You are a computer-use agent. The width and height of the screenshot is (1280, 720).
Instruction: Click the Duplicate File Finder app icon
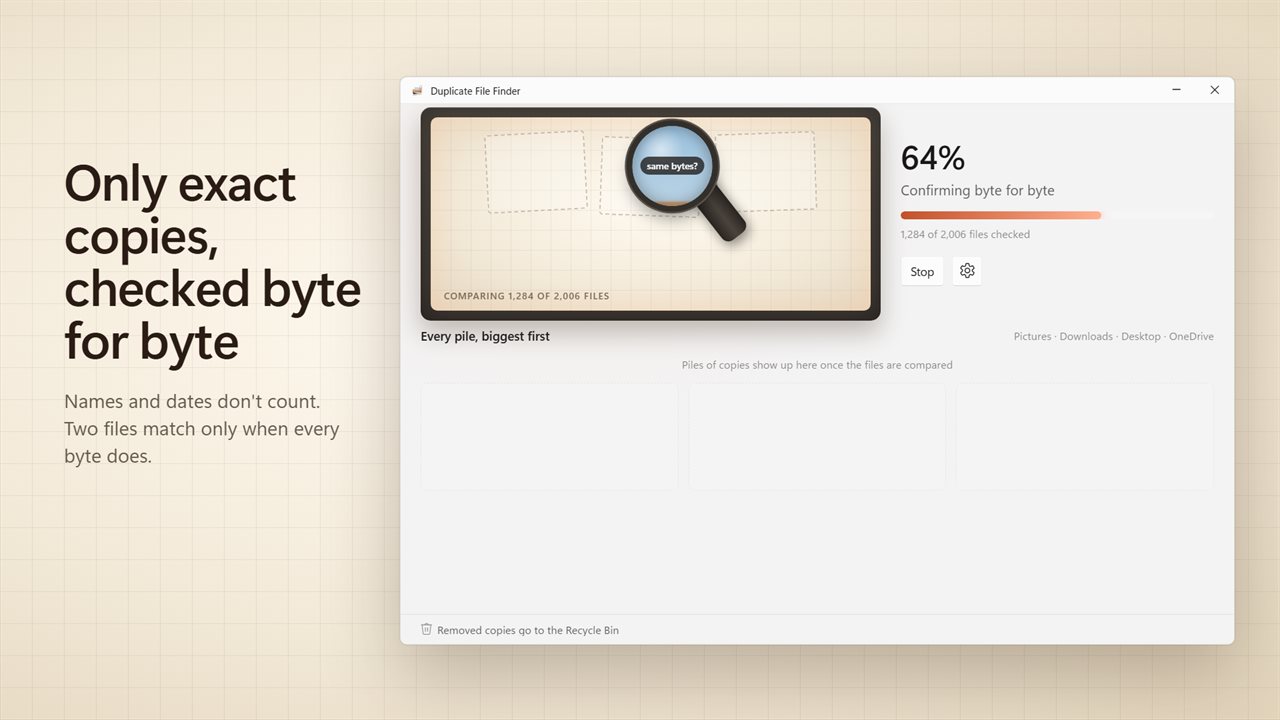(417, 91)
